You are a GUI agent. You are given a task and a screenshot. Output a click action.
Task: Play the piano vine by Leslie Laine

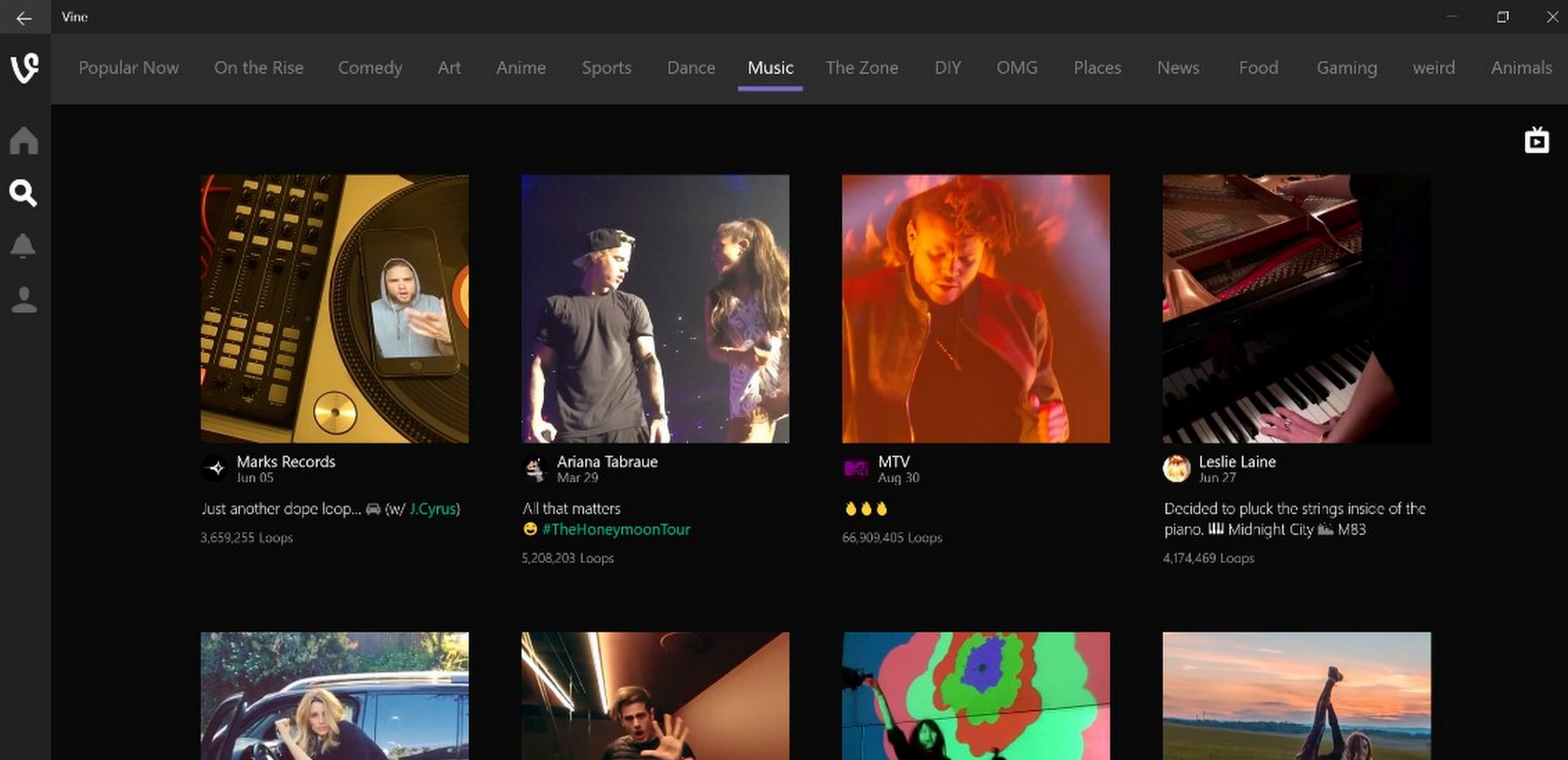(x=1297, y=308)
